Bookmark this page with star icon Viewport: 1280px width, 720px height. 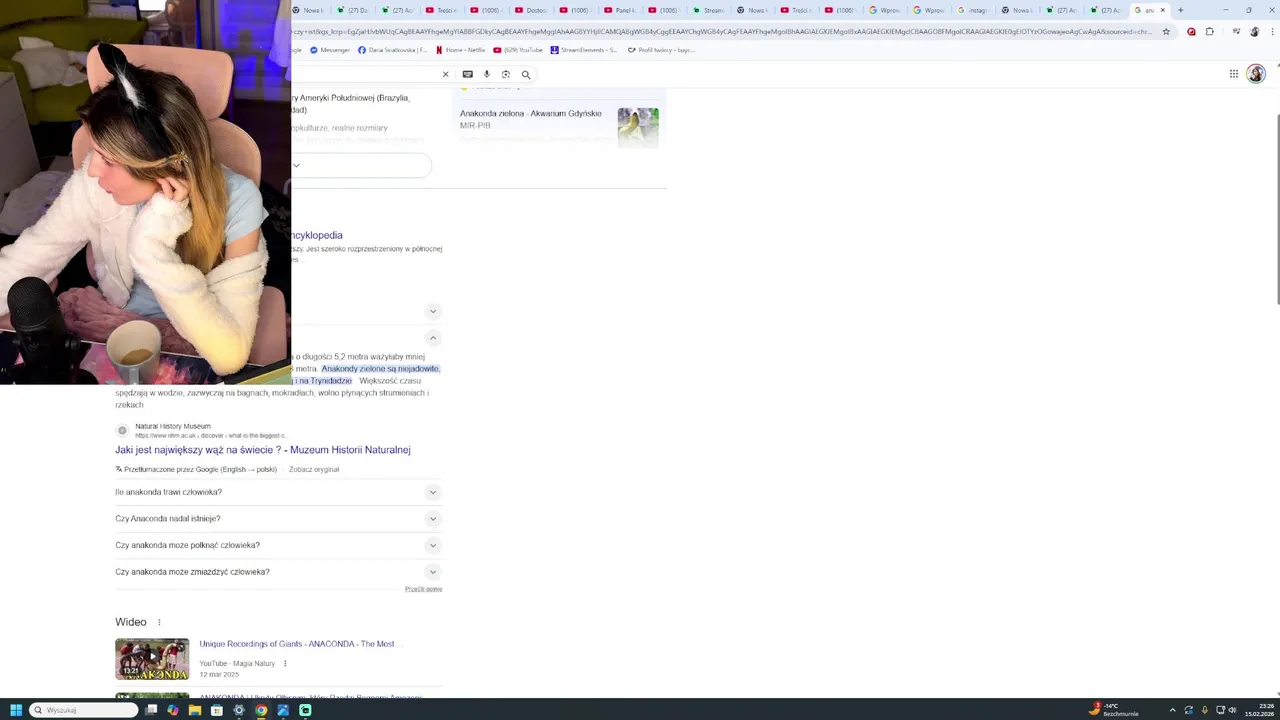1166,31
